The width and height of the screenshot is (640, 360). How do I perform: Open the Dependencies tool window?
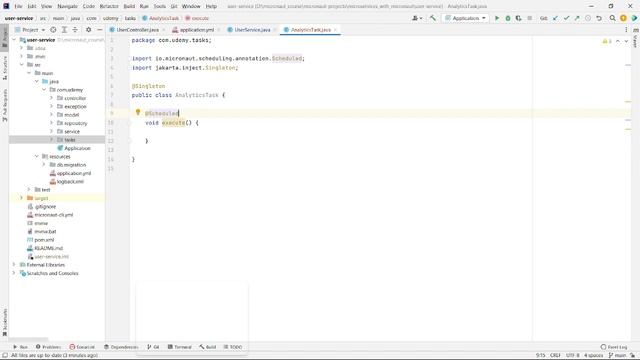pos(121,347)
